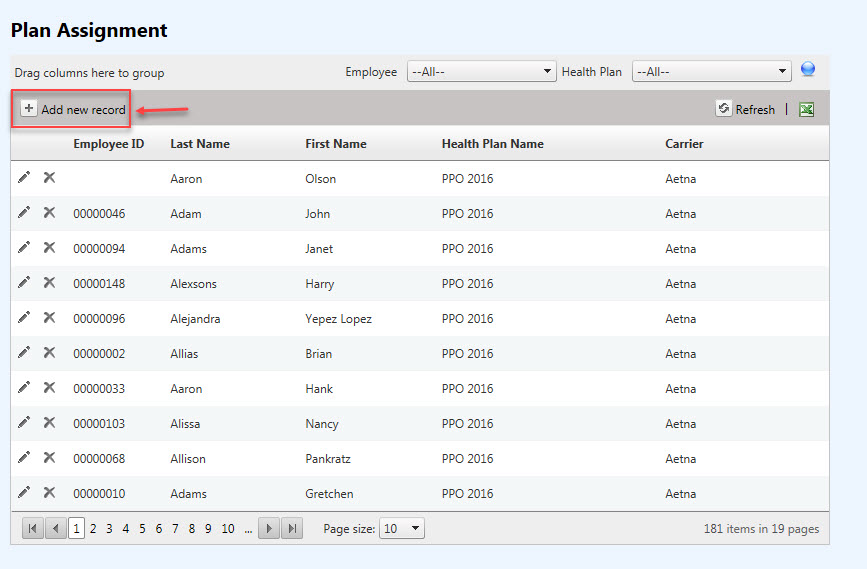Viewport: 867px width, 569px height.
Task: Sort by Last Name column
Action: 200,144
